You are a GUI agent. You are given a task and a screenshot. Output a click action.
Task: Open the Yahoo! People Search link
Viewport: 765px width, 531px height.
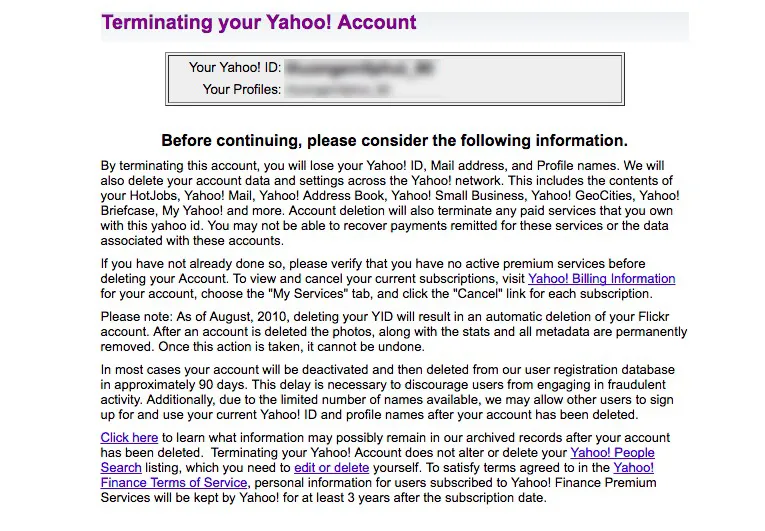[612, 453]
